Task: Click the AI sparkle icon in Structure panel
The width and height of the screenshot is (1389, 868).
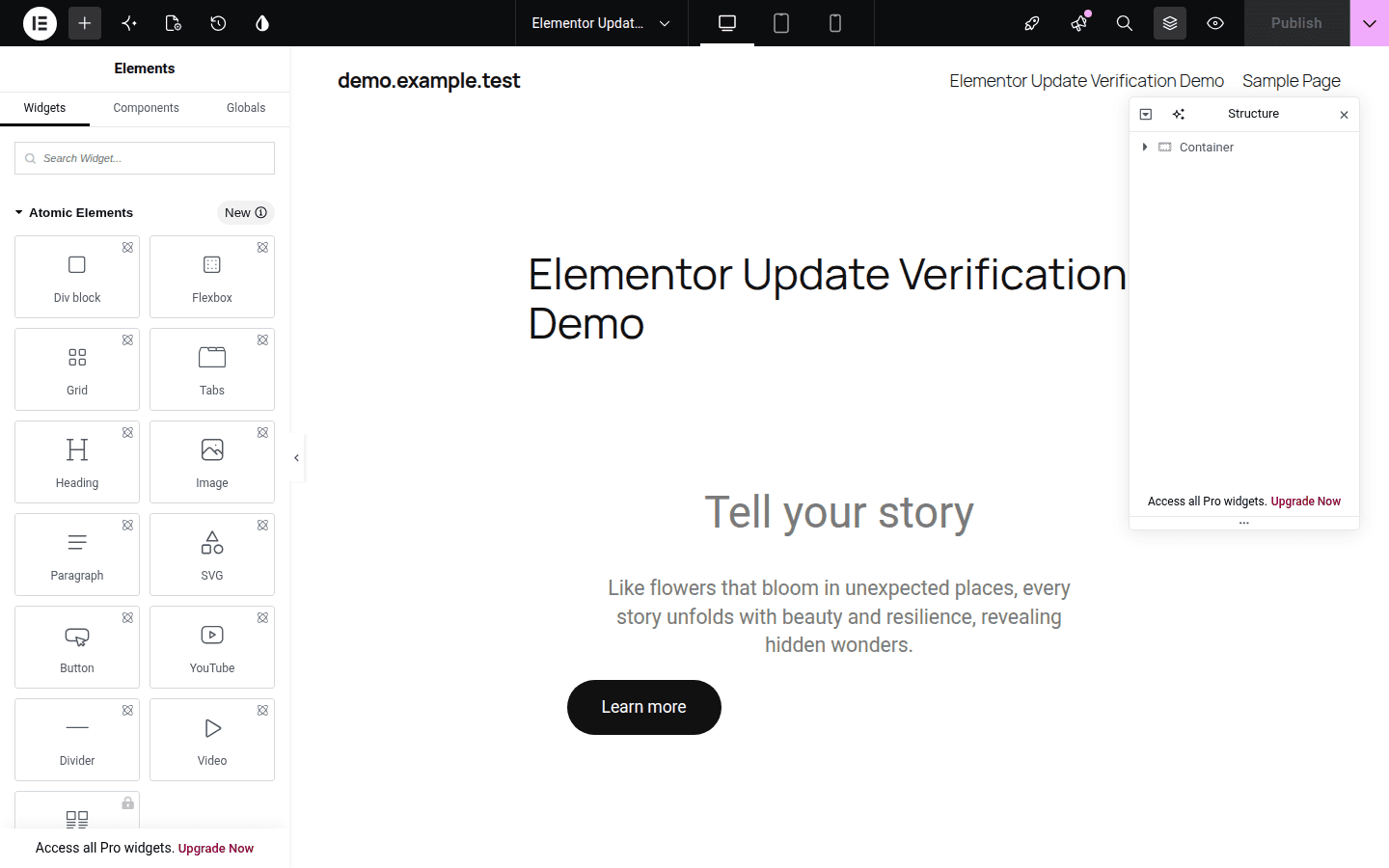Action: [1179, 114]
